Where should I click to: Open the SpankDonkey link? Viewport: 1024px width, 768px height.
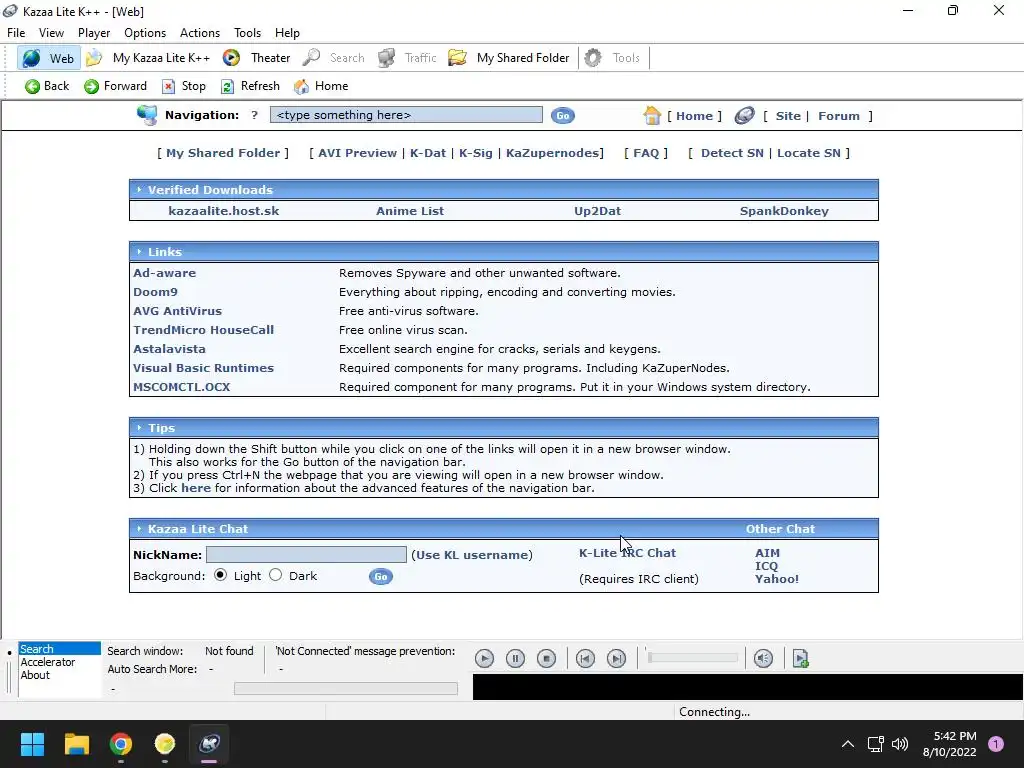click(784, 211)
